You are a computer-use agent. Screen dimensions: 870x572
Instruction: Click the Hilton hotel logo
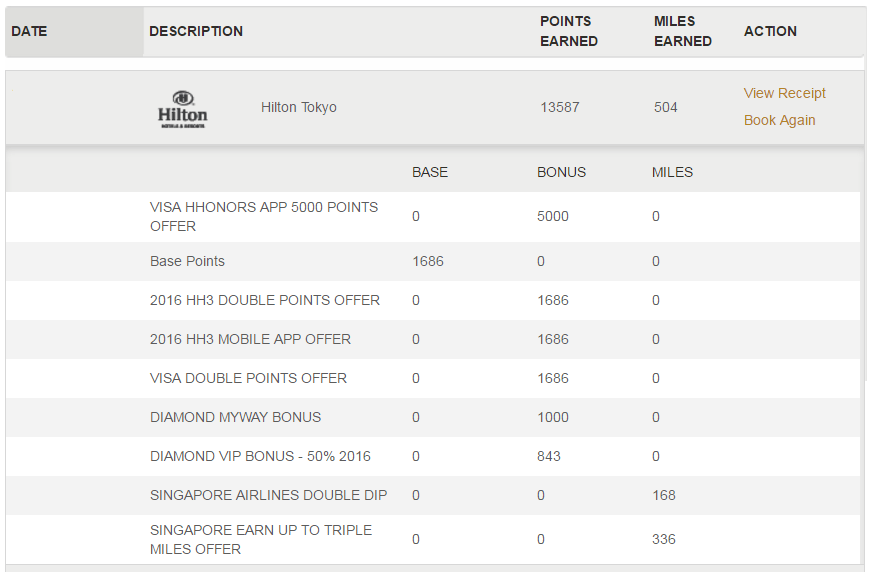(x=183, y=109)
